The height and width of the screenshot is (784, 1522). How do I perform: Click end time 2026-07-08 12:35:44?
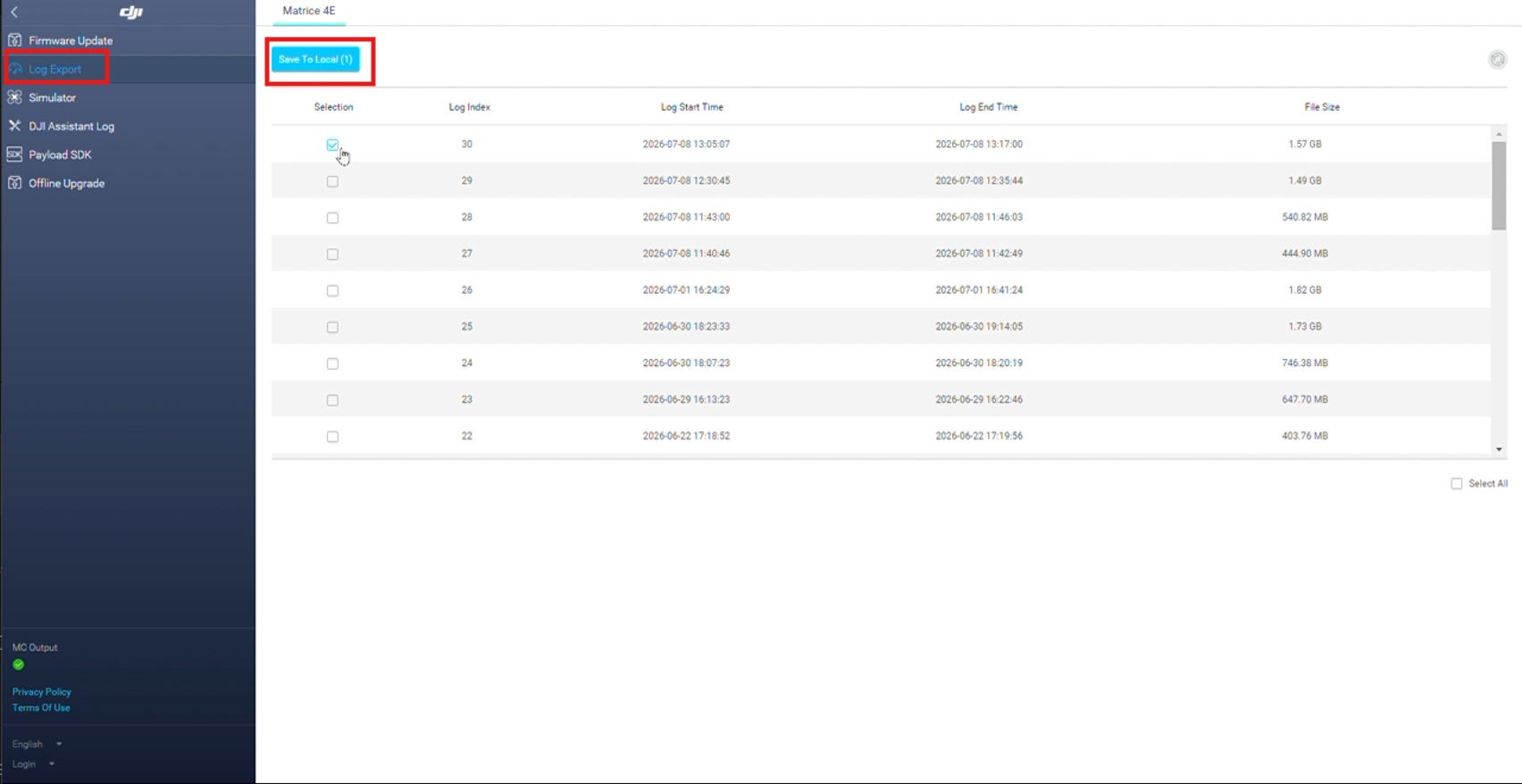pos(979,180)
